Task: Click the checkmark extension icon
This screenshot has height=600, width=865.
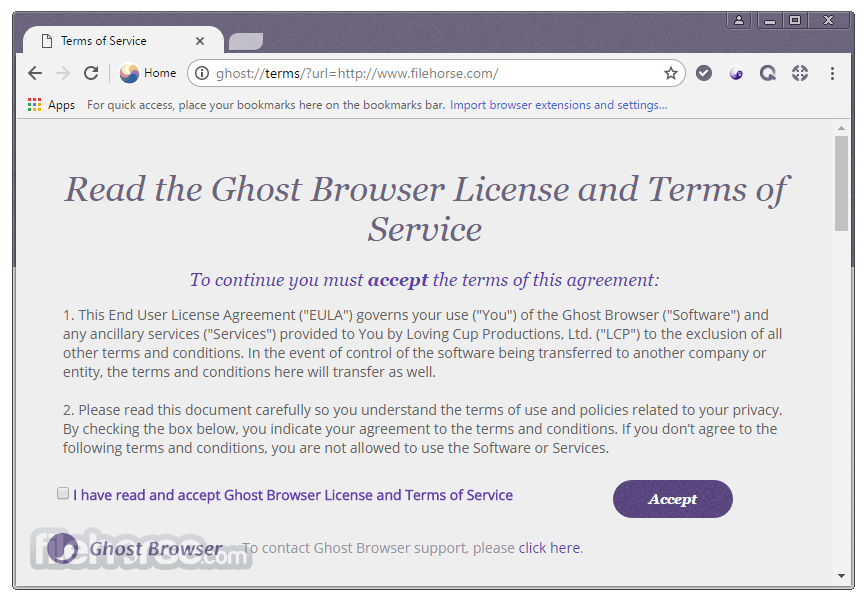Action: pyautogui.click(x=703, y=73)
